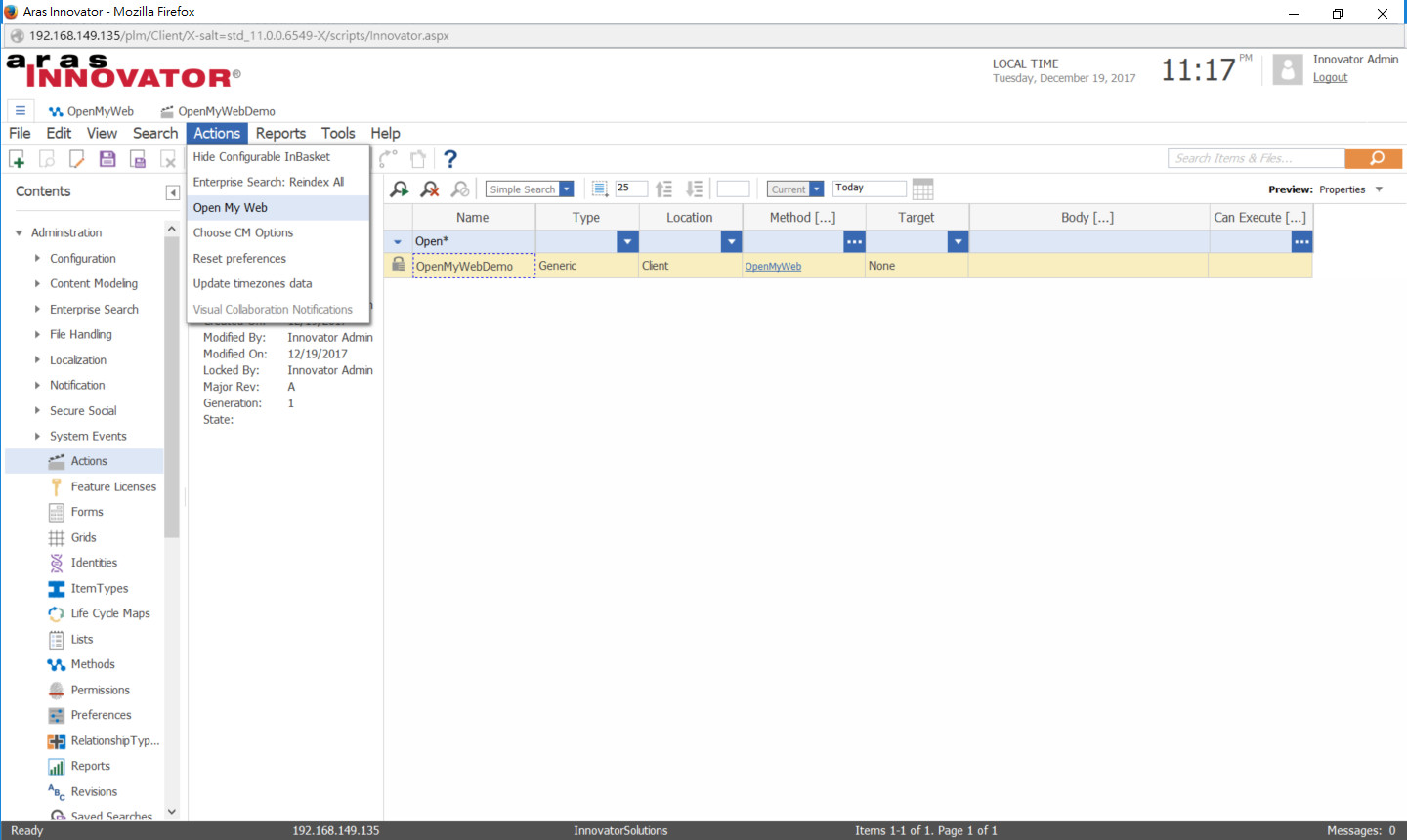1407x840 pixels.
Task: Click the purple Save icon
Action: [107, 159]
